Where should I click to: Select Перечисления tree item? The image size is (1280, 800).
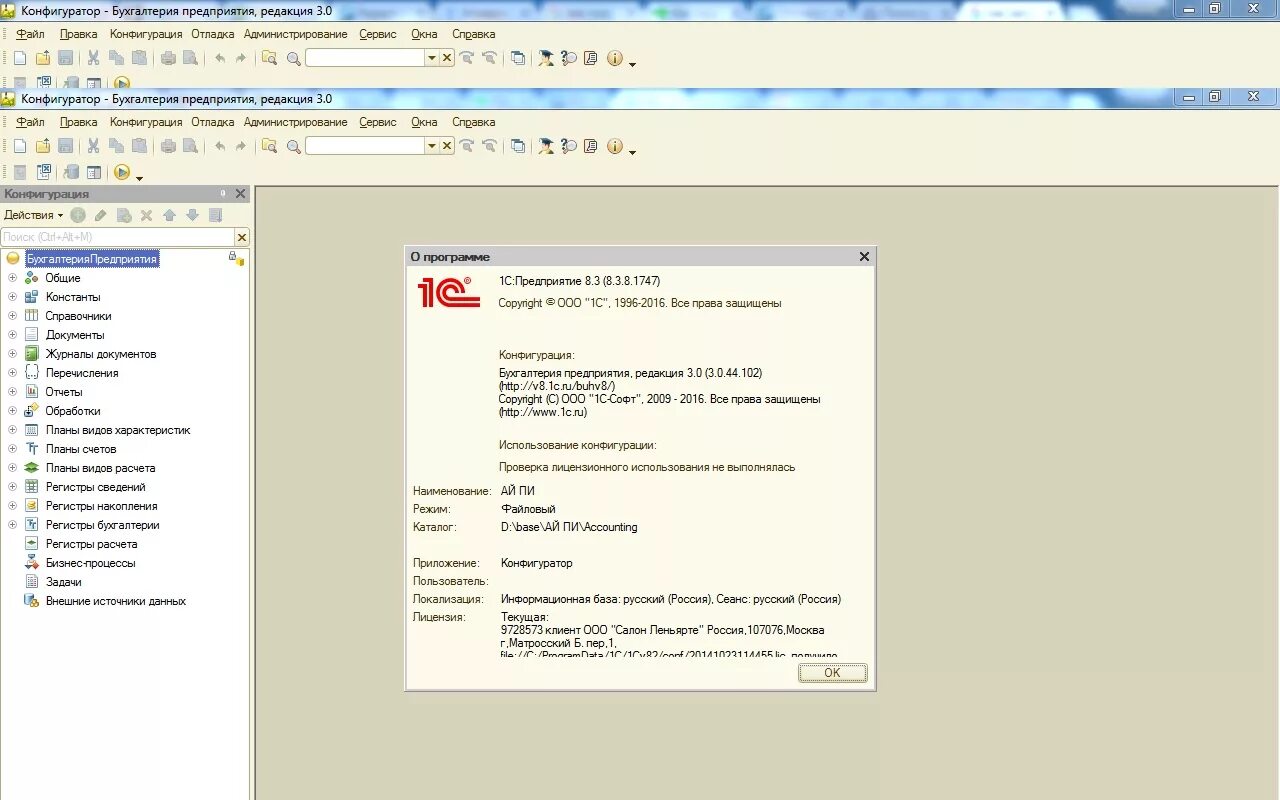pyautogui.click(x=82, y=373)
